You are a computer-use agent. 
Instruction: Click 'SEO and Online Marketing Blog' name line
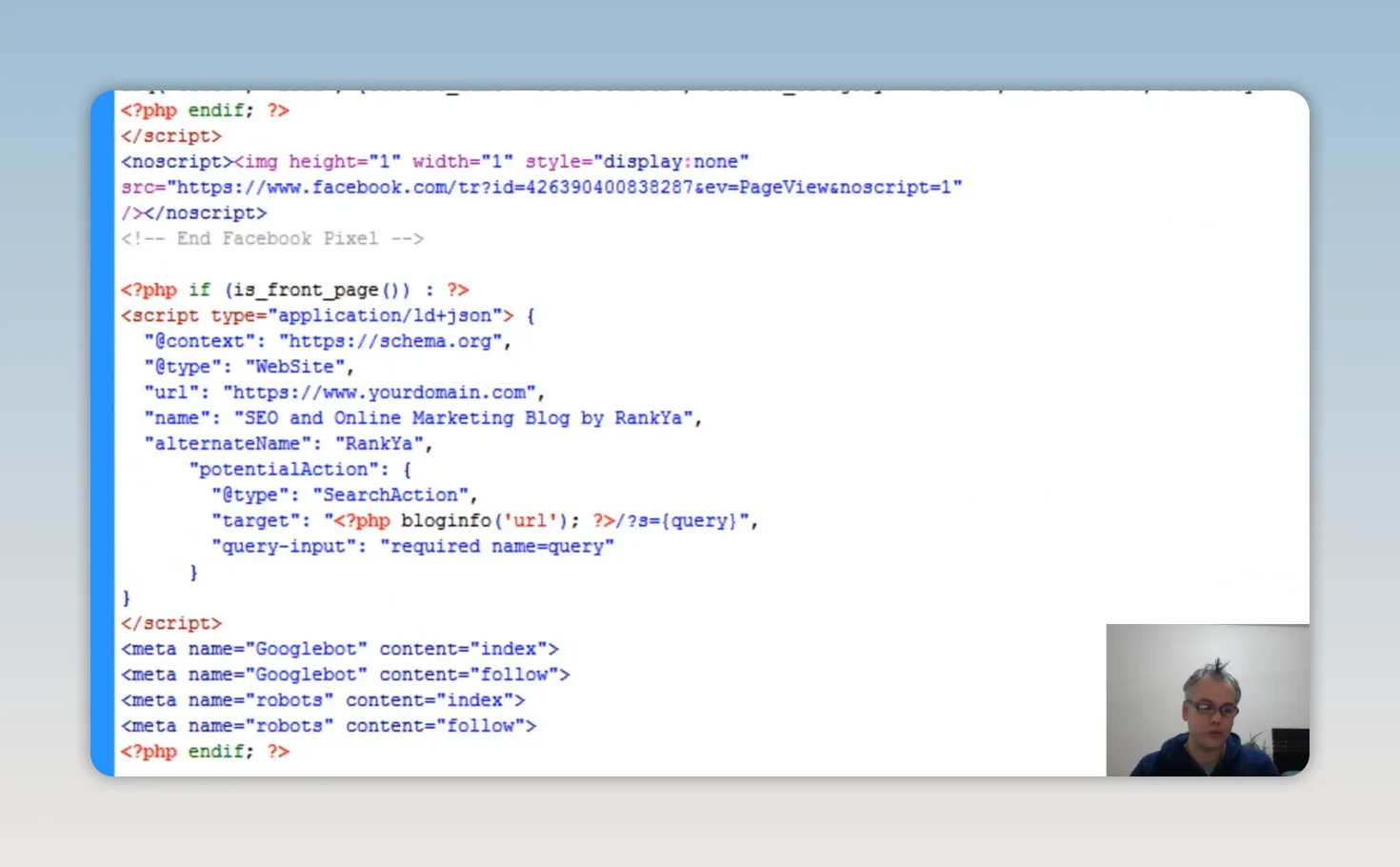[423, 419]
